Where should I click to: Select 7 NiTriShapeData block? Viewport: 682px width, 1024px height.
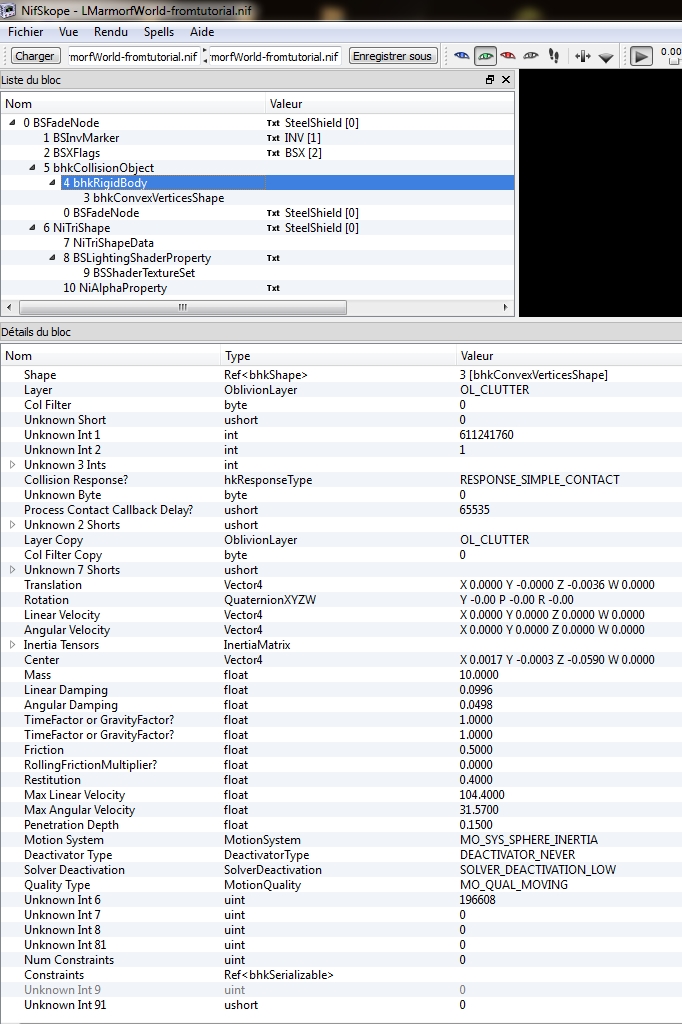tap(108, 243)
